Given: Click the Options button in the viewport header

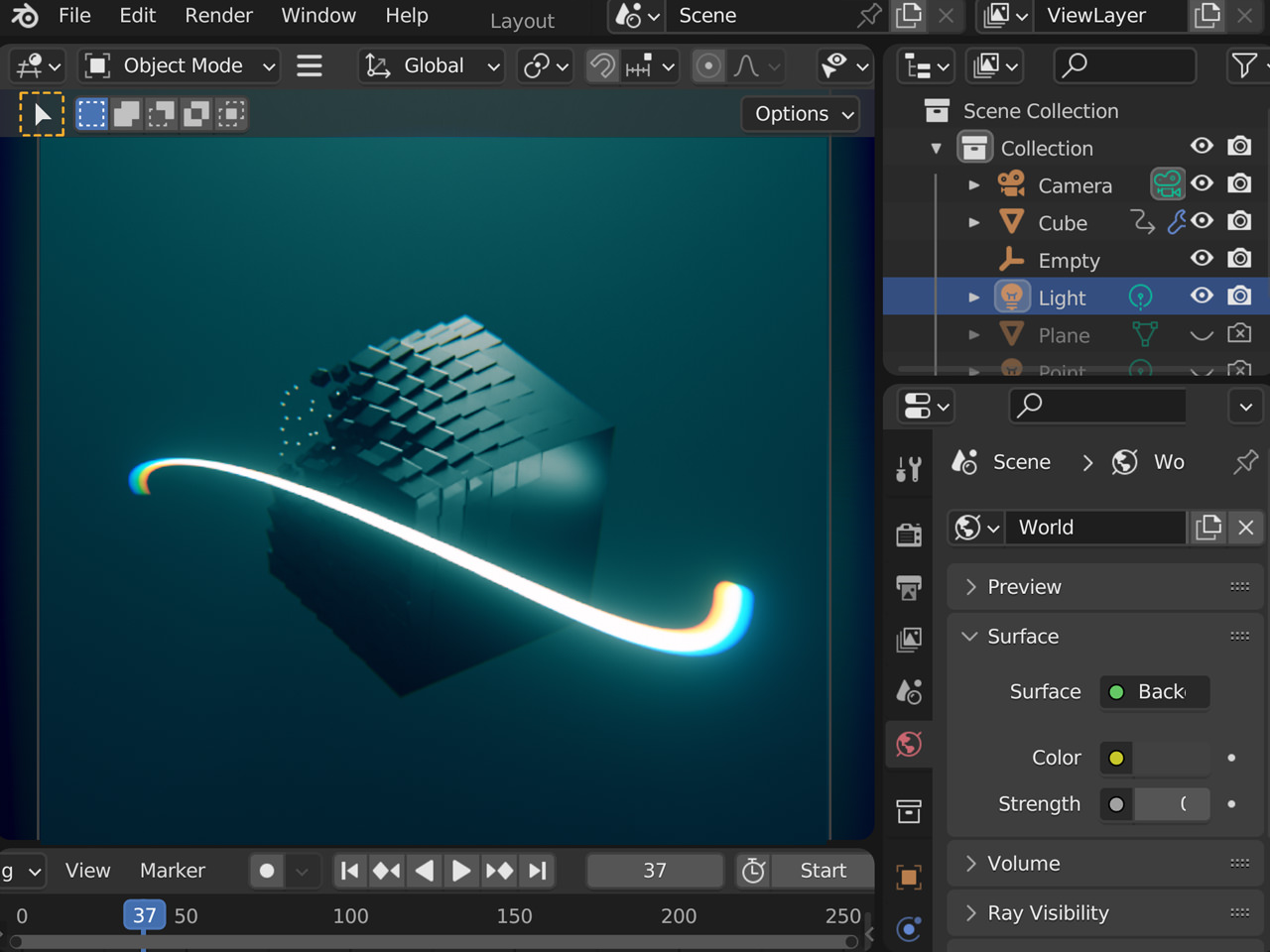Looking at the screenshot, I should click(x=800, y=113).
